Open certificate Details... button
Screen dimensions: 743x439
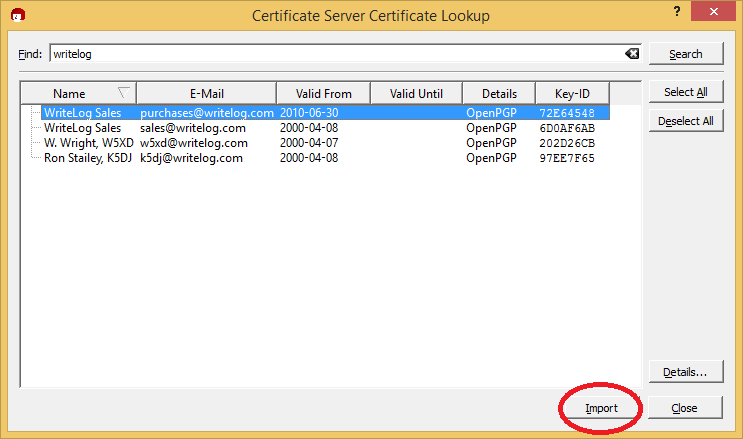click(686, 372)
